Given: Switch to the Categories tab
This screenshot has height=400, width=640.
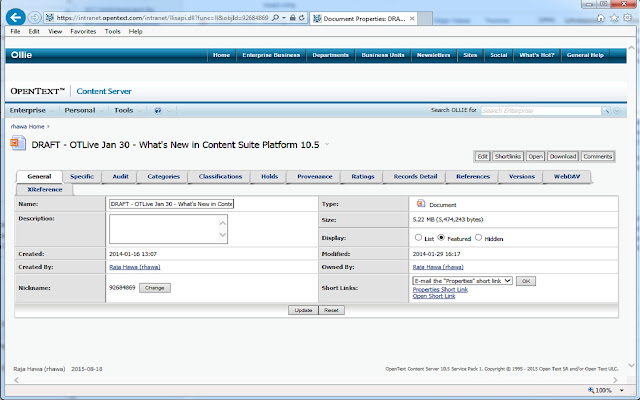Looking at the screenshot, I should tap(163, 177).
